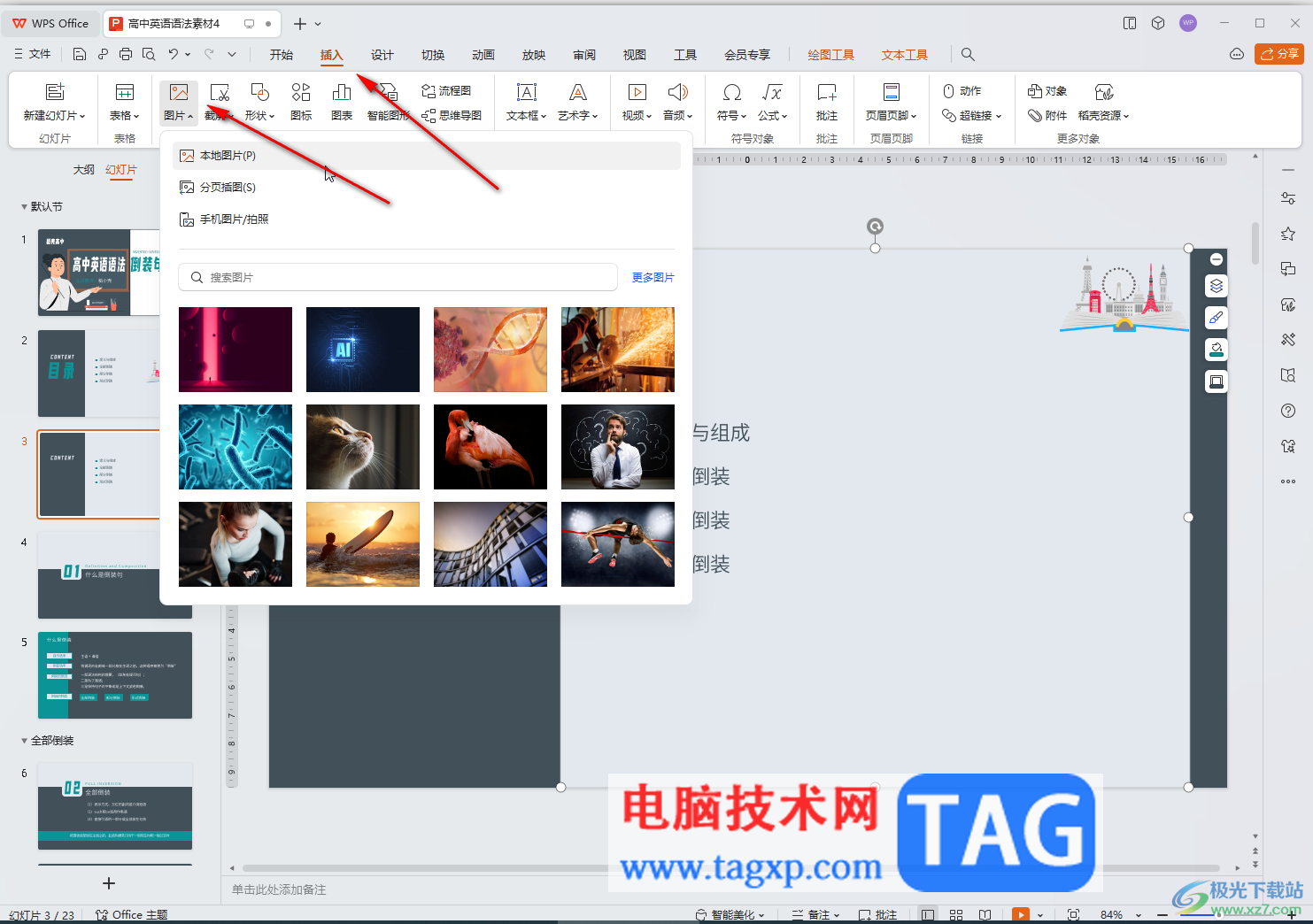Click the star icon in right sidebar
The width and height of the screenshot is (1313, 924).
tap(1288, 234)
